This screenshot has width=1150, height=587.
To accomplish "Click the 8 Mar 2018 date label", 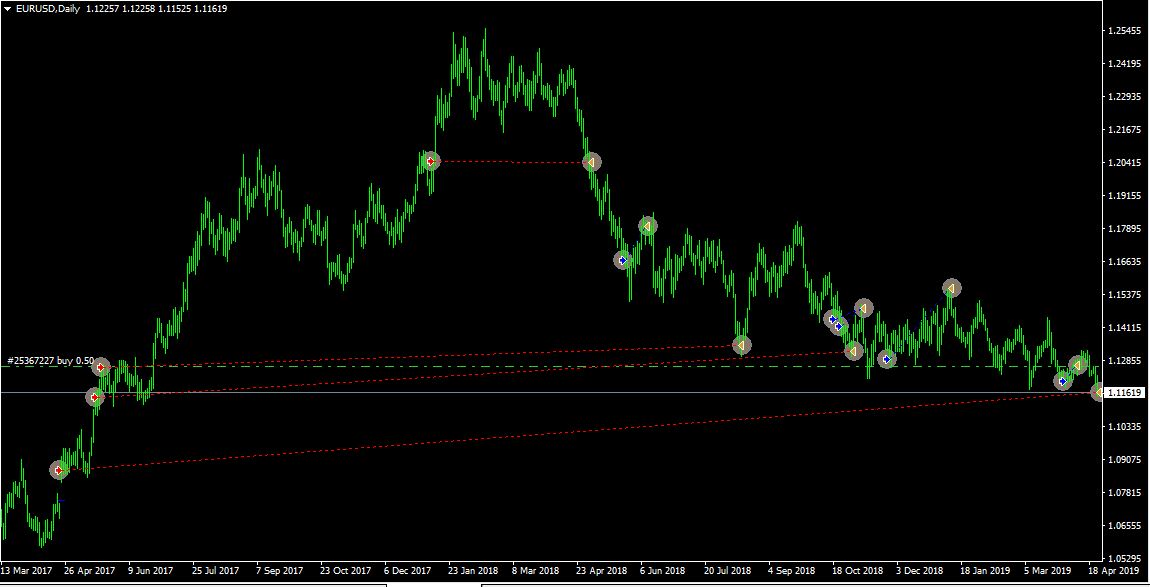I will [x=535, y=570].
